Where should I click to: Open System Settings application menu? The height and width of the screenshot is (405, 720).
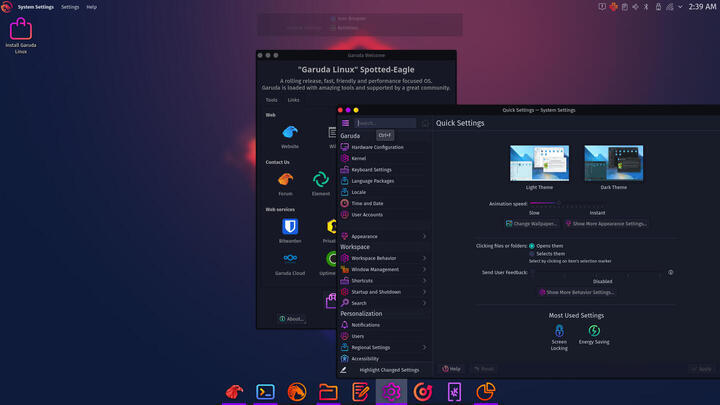(x=35, y=7)
